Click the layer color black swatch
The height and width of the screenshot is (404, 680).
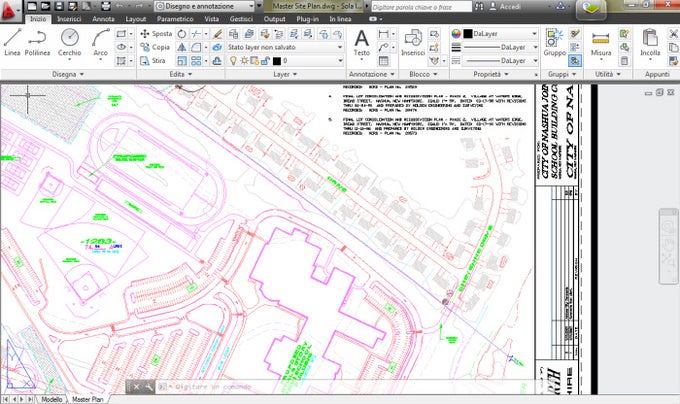[277, 61]
